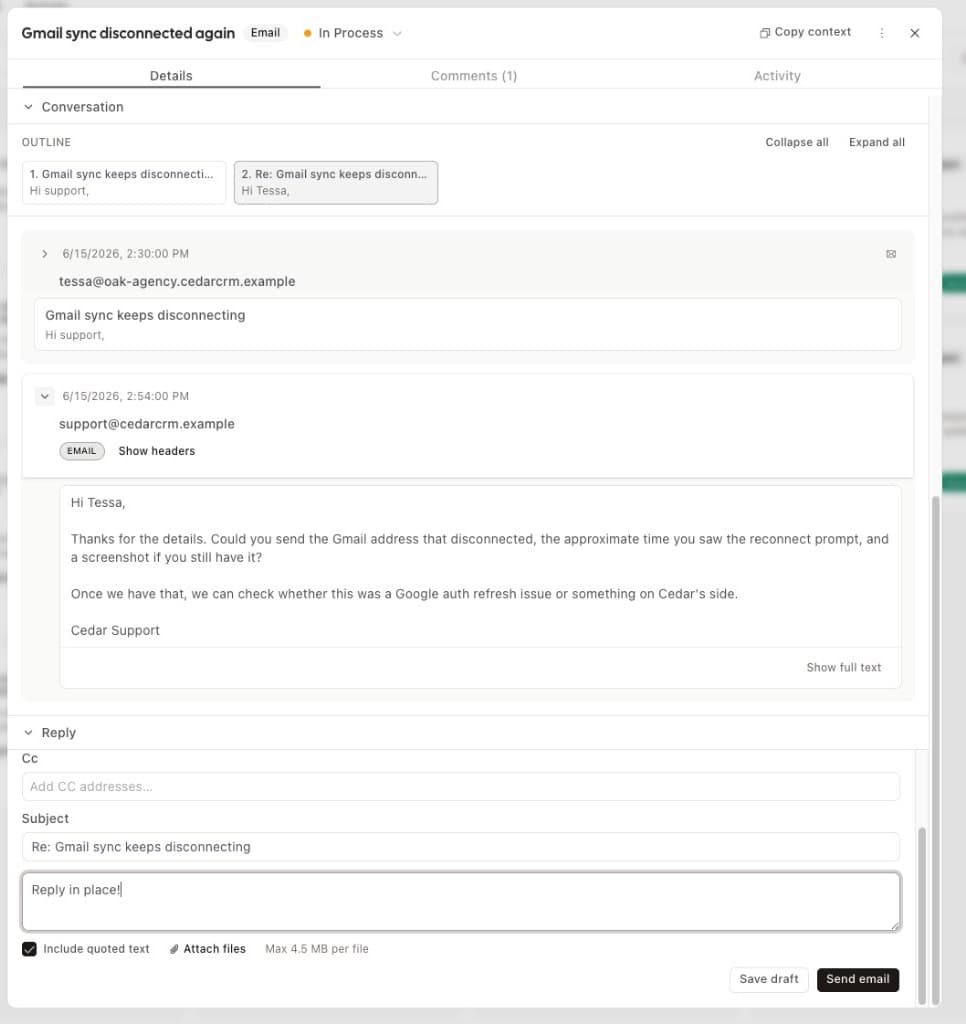Close the ticket detail panel
This screenshot has width=966, height=1024.
click(x=914, y=33)
